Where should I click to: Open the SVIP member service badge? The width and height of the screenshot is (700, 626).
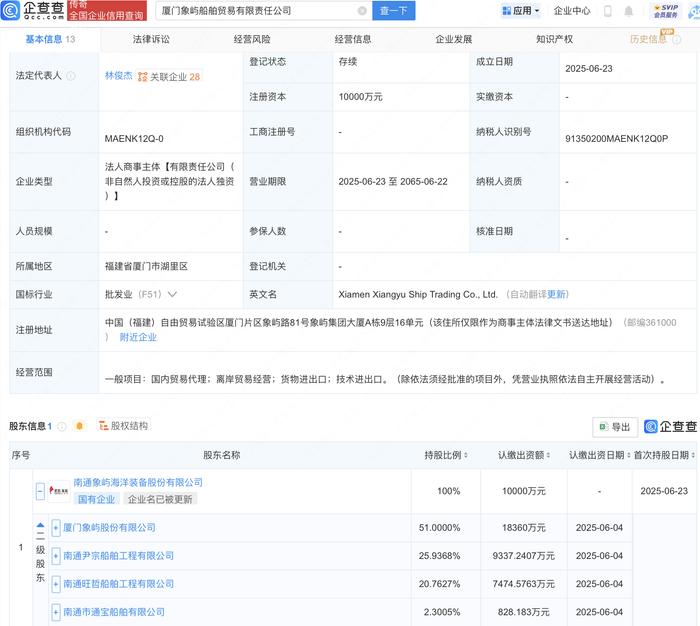click(x=665, y=11)
